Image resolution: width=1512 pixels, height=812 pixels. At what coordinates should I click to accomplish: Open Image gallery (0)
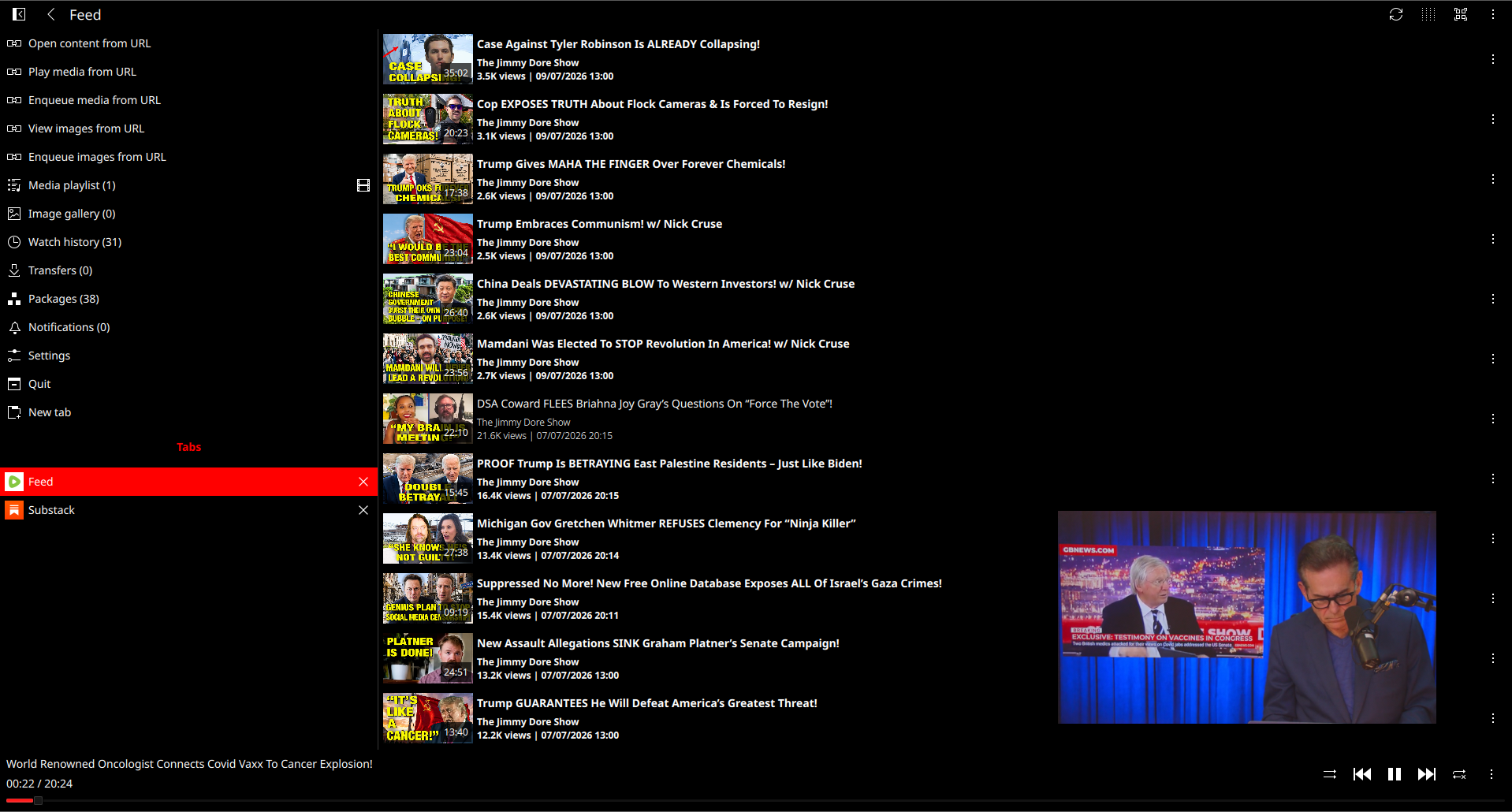[x=189, y=214]
